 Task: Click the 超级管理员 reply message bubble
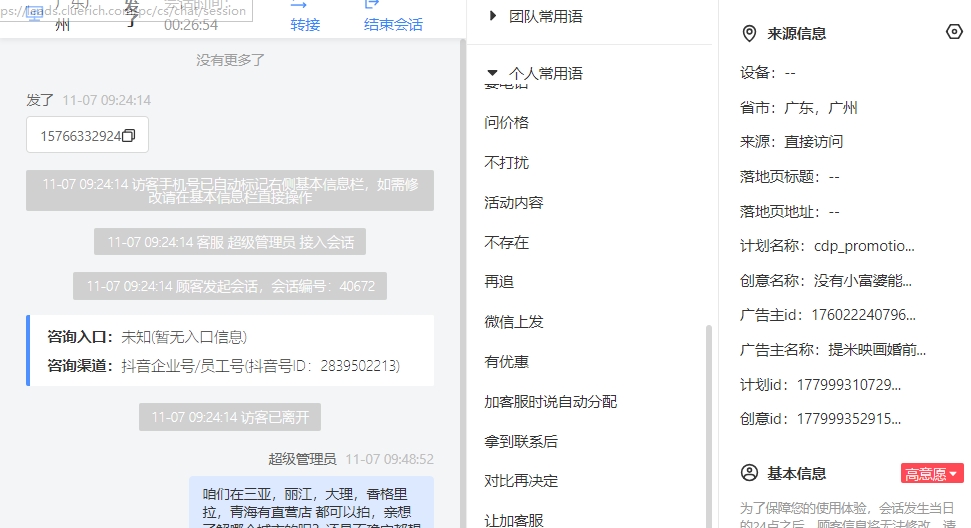point(311,503)
